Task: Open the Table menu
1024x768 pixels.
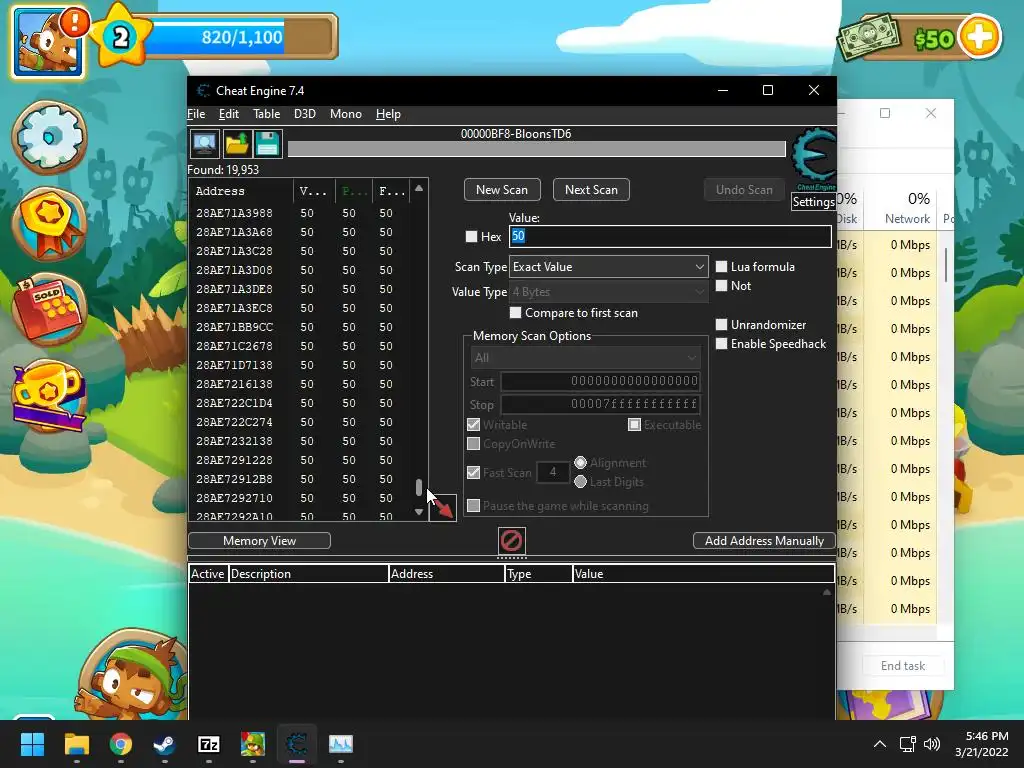Action: point(266,114)
